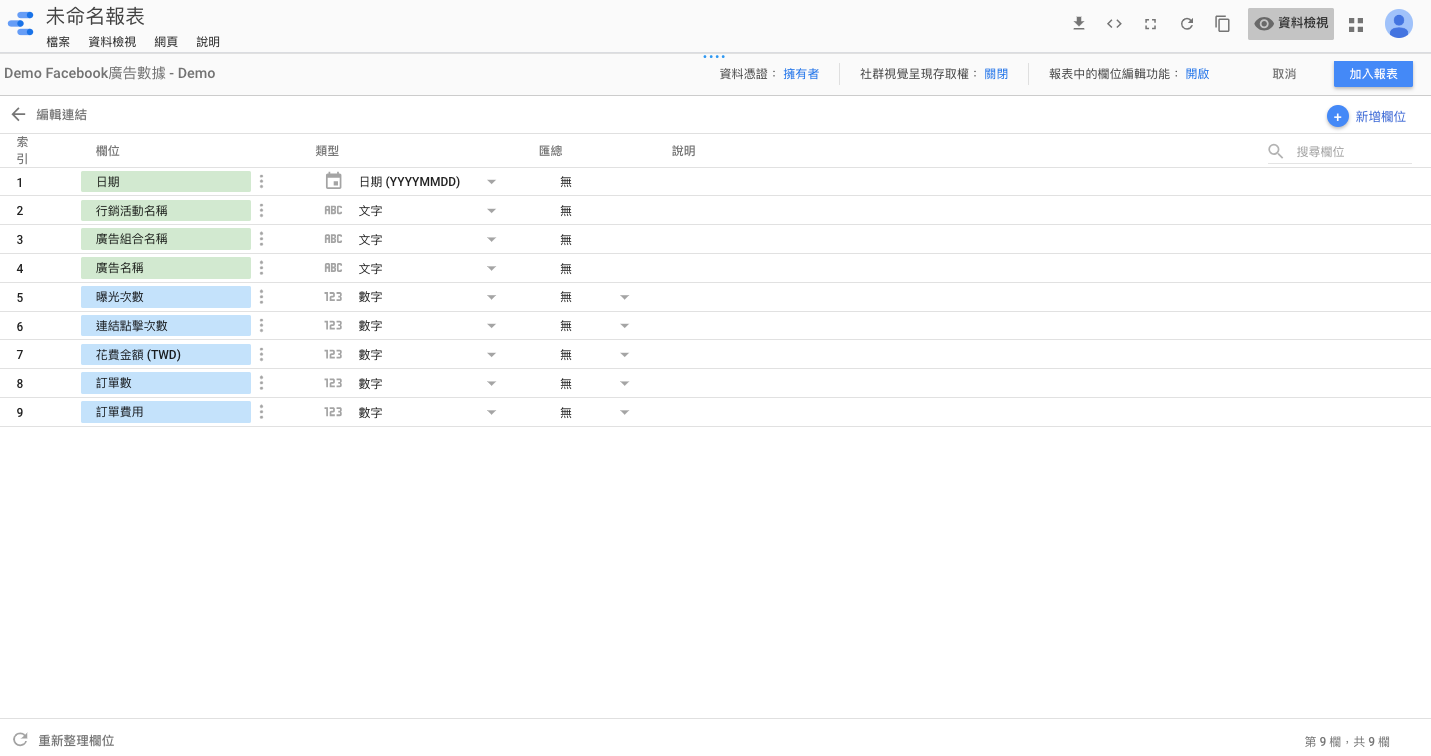Toggle 報表中的欄位編輯功能 setting 開啟
The height and width of the screenshot is (756, 1431).
click(1197, 74)
